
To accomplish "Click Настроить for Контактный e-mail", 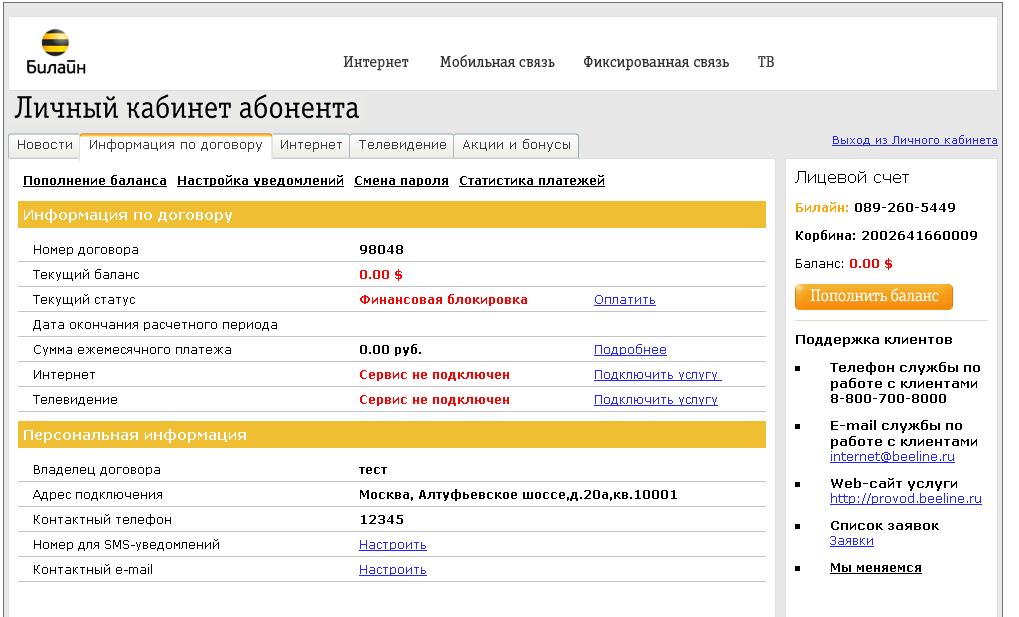I will [393, 570].
